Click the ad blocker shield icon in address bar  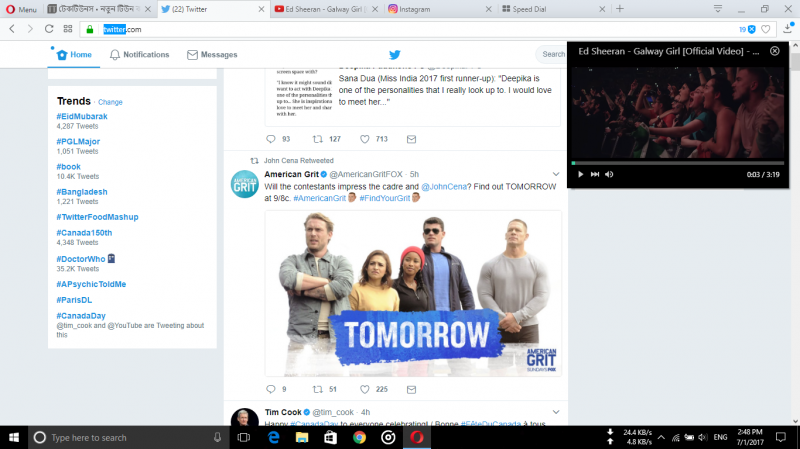(752, 30)
